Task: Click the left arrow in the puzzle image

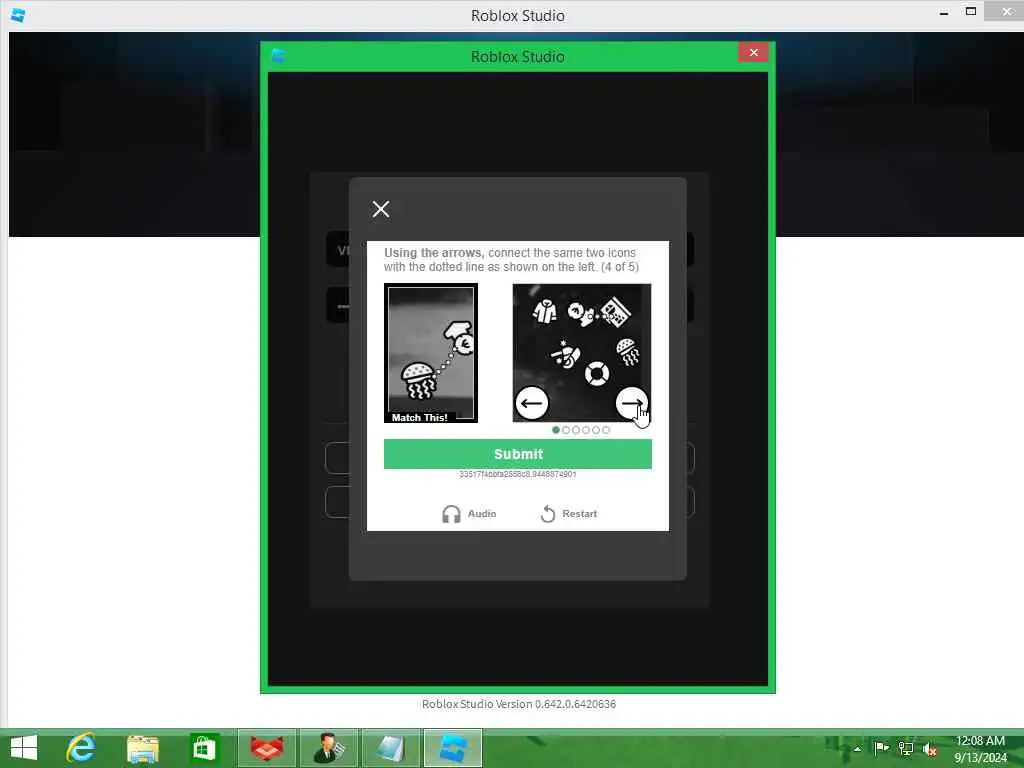Action: [x=532, y=403]
